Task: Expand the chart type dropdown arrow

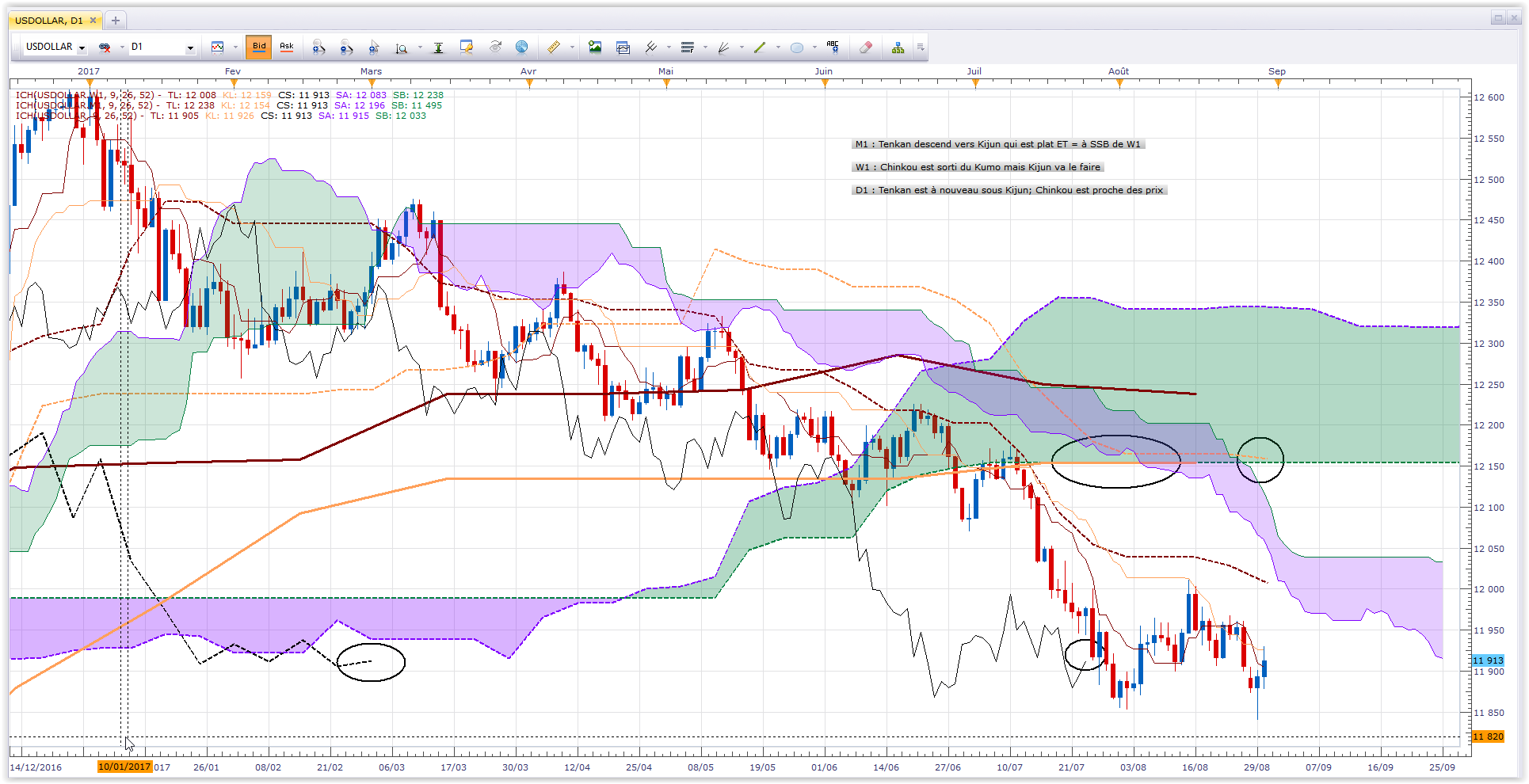Action: (235, 48)
